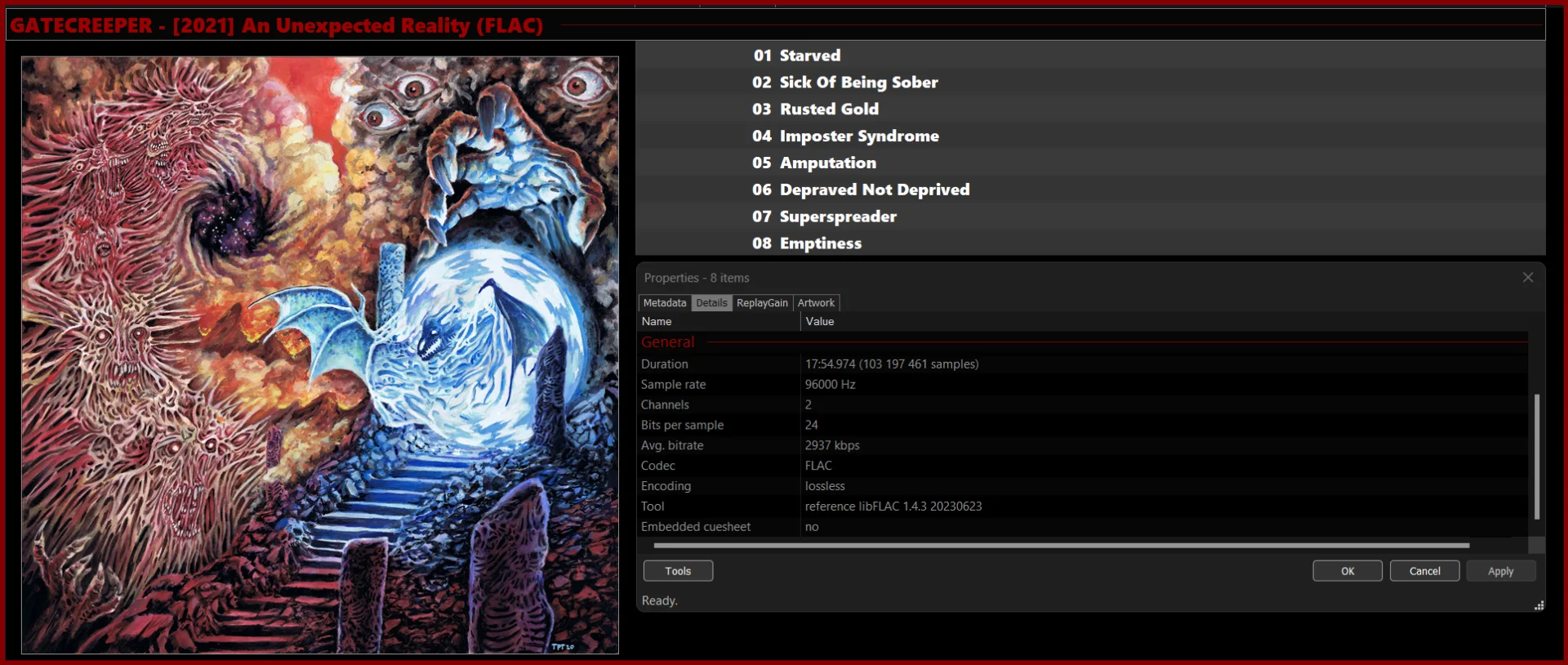Click the Bits per sample row label

coord(683,426)
